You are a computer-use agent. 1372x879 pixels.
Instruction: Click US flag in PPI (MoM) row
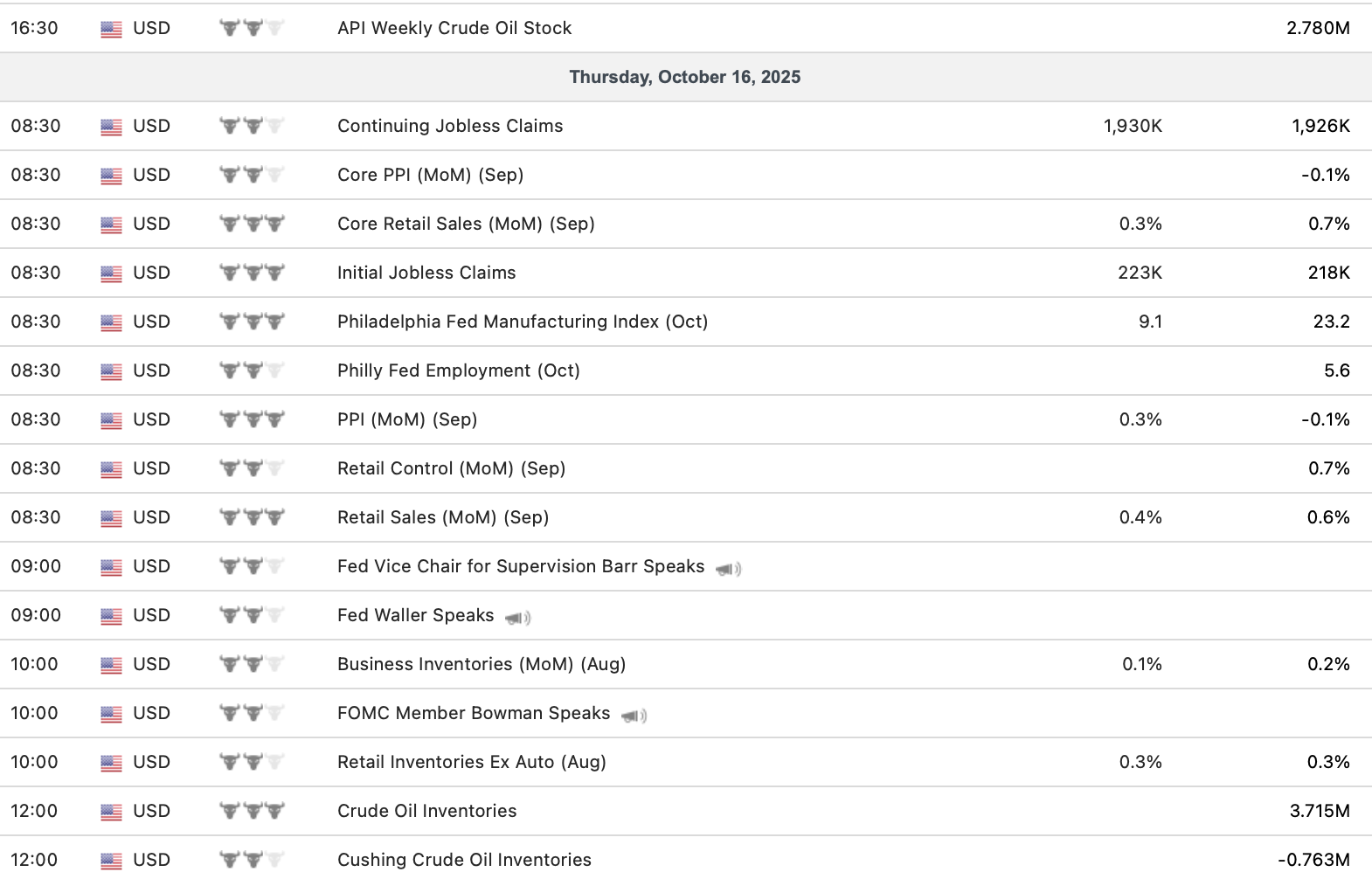click(x=111, y=420)
